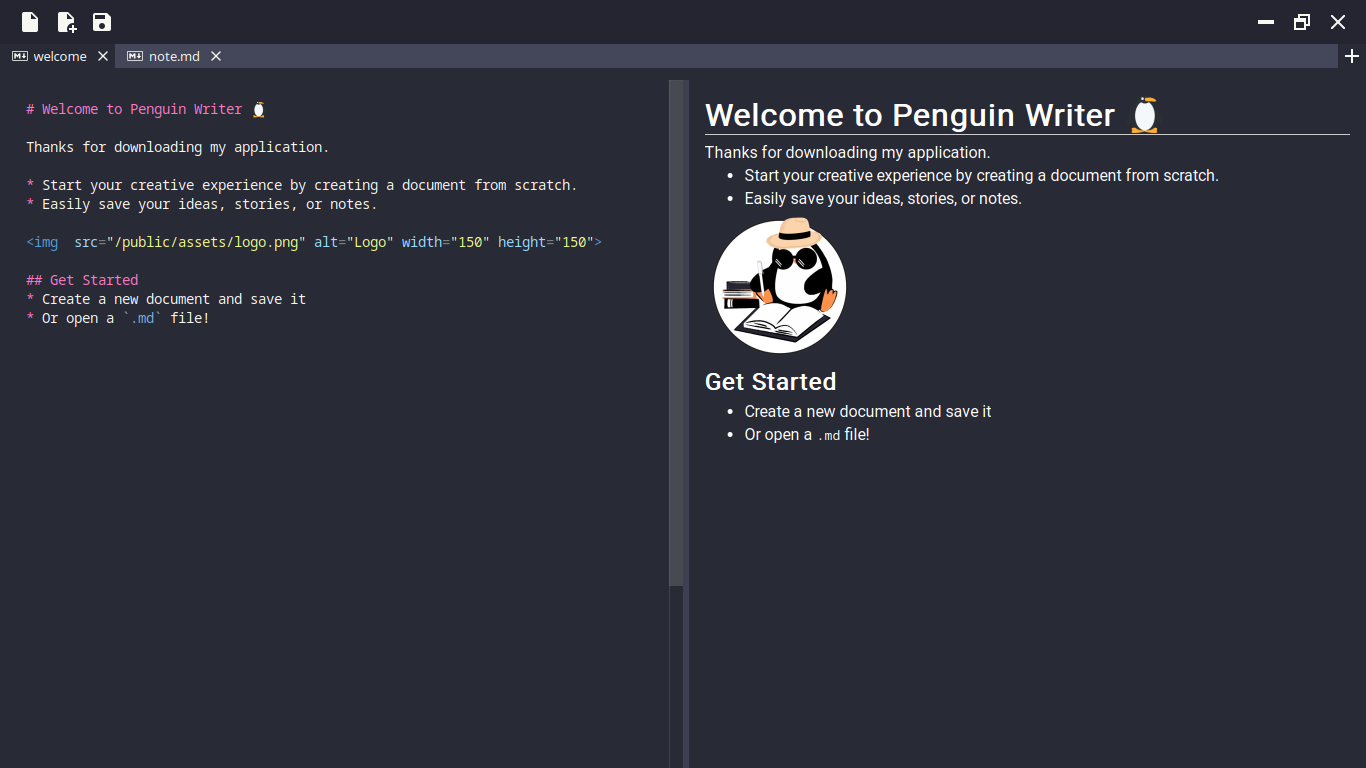The height and width of the screenshot is (768, 1366).
Task: Restore down the window
Action: 1302,22
